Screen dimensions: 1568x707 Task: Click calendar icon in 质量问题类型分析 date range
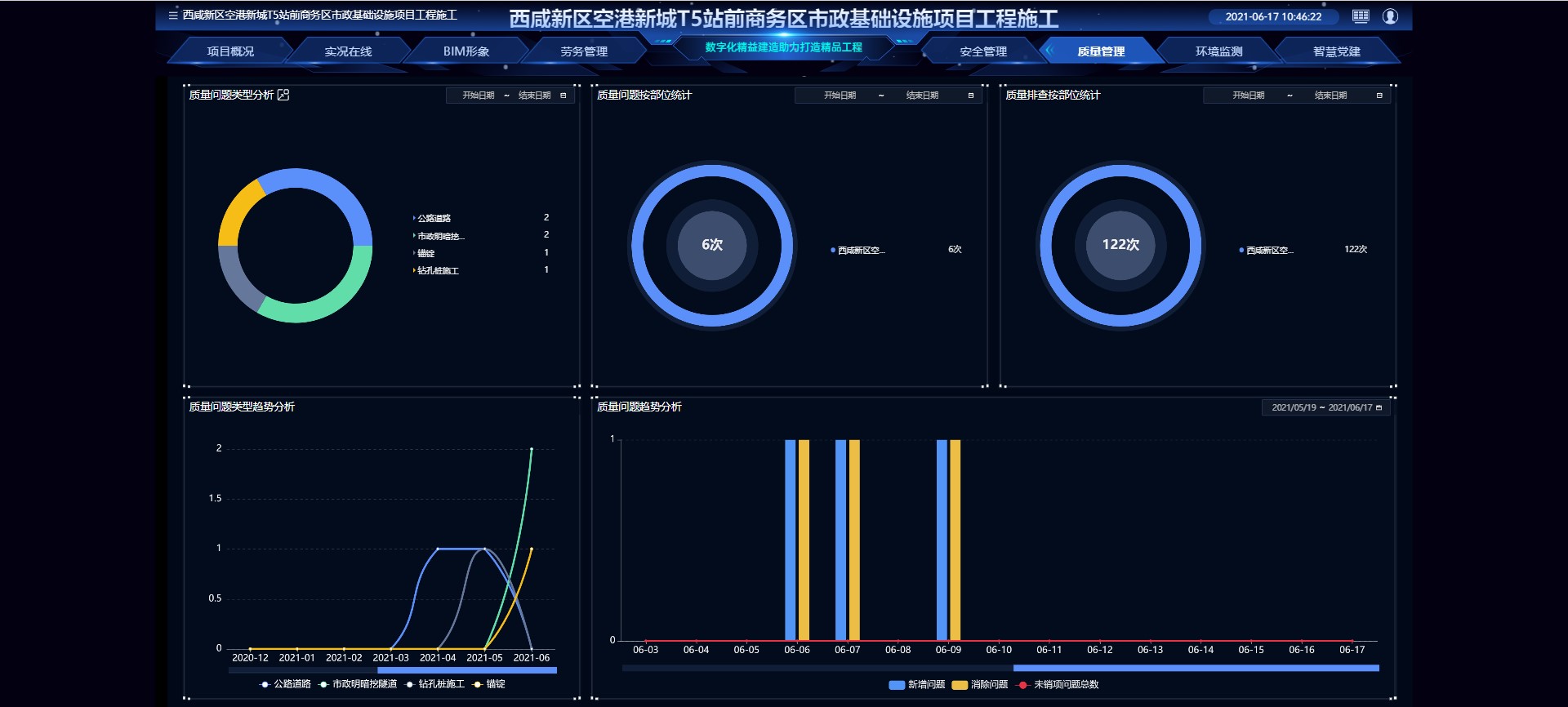563,96
